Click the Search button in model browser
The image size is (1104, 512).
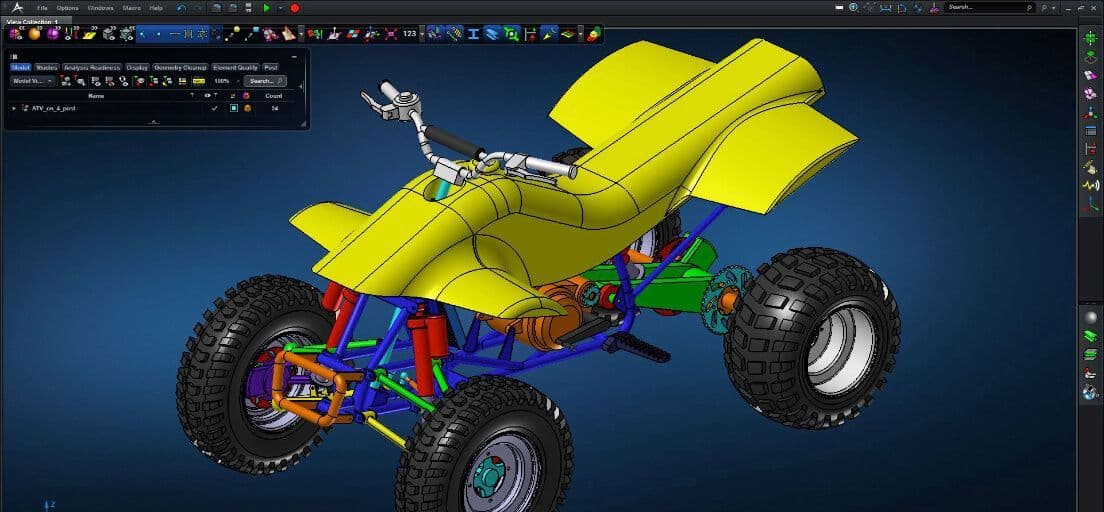tap(265, 81)
